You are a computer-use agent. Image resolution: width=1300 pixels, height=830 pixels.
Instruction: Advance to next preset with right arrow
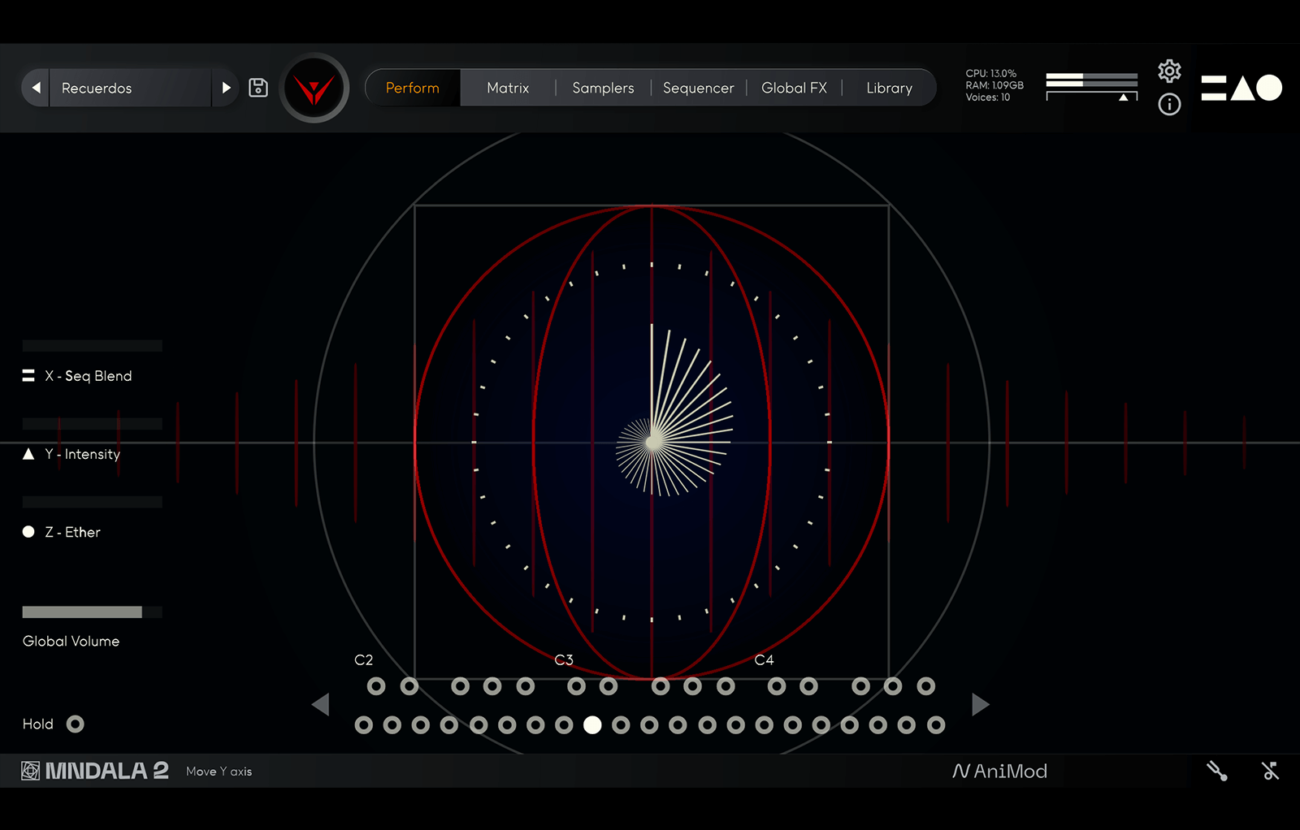coord(226,88)
